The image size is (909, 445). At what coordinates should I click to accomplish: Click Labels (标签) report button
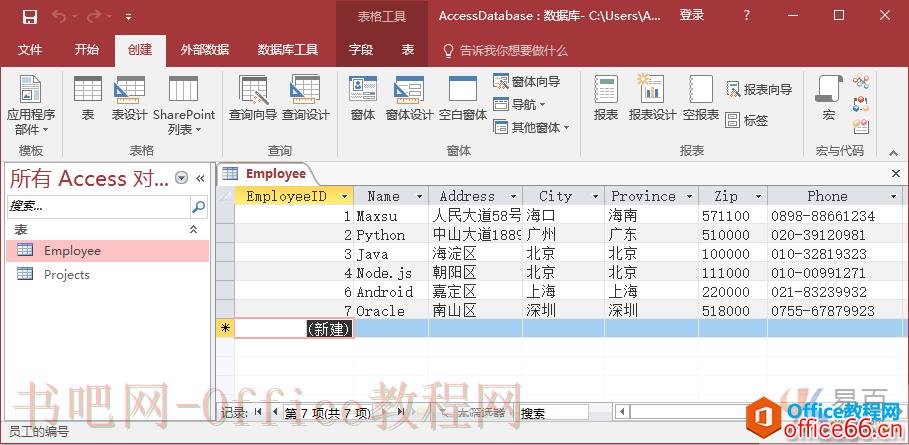(x=747, y=120)
